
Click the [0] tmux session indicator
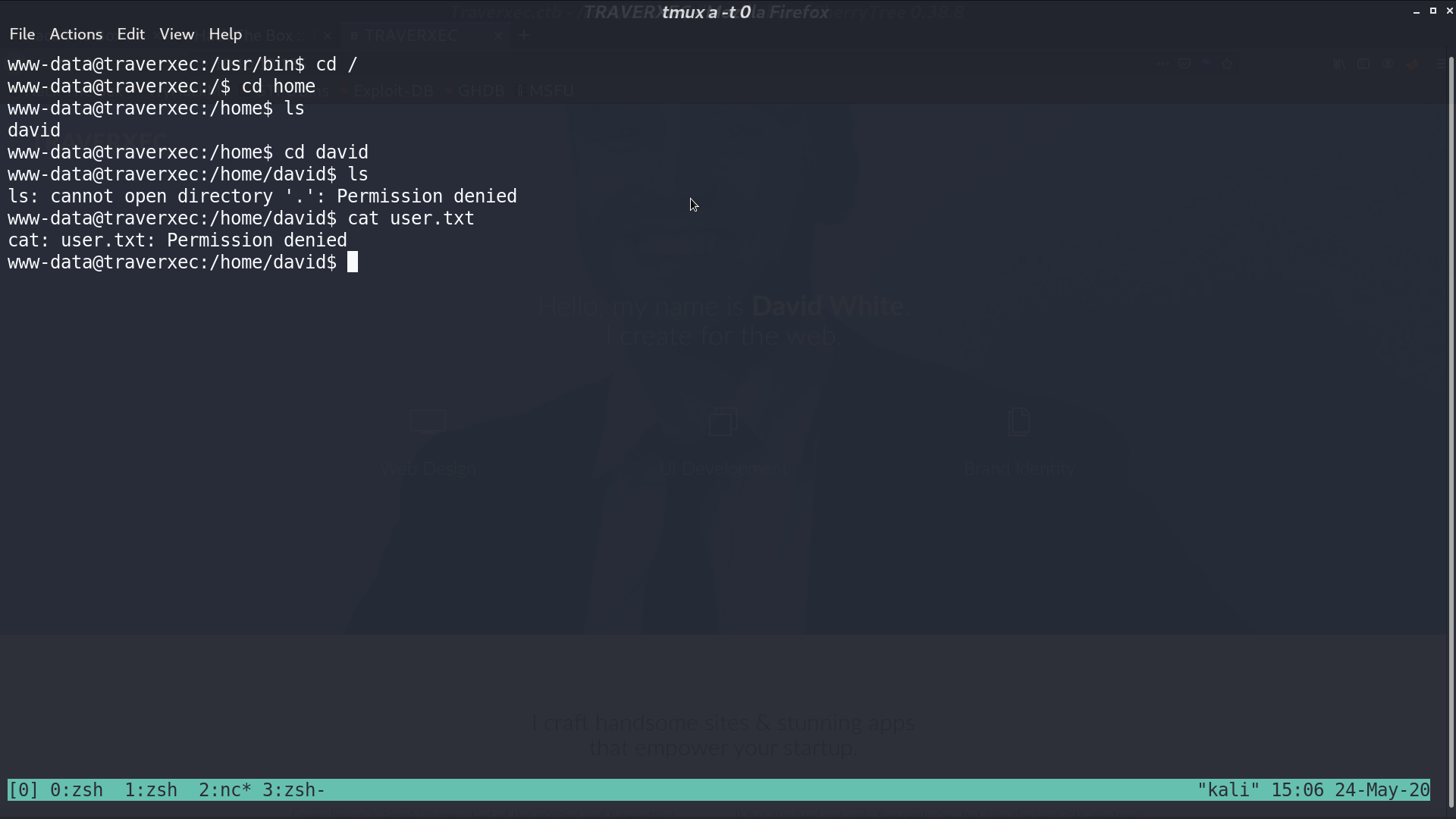[x=24, y=790]
